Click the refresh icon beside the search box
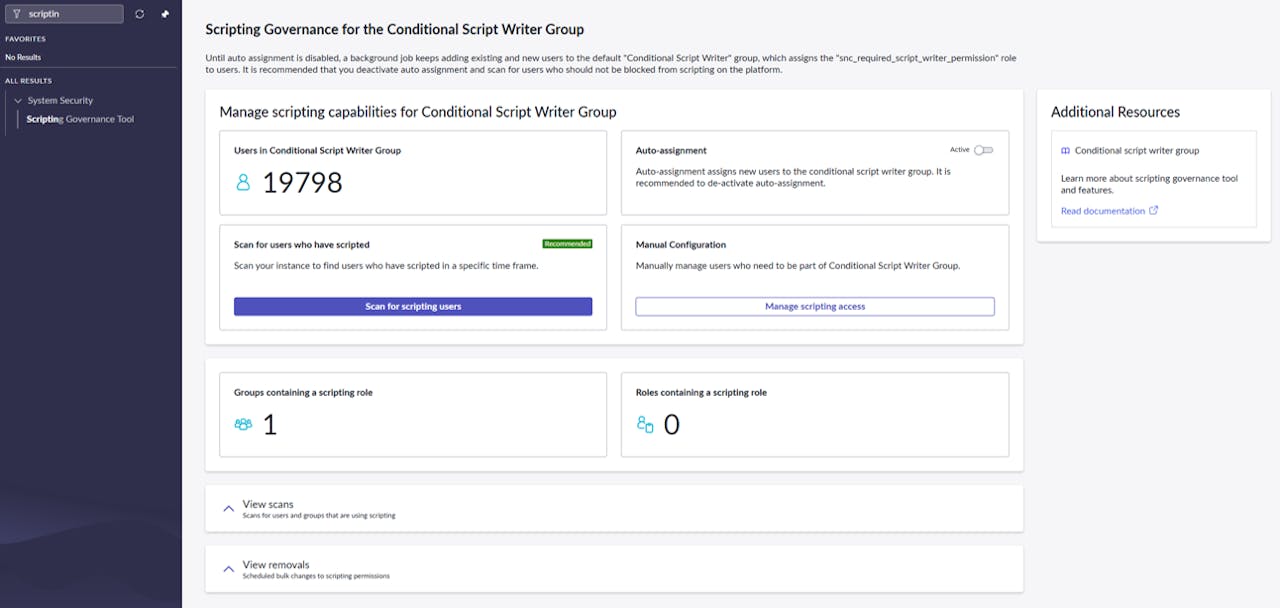 pos(139,13)
